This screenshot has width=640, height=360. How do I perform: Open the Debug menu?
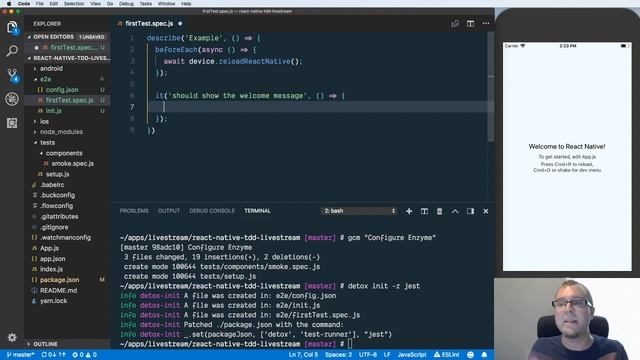127,4
